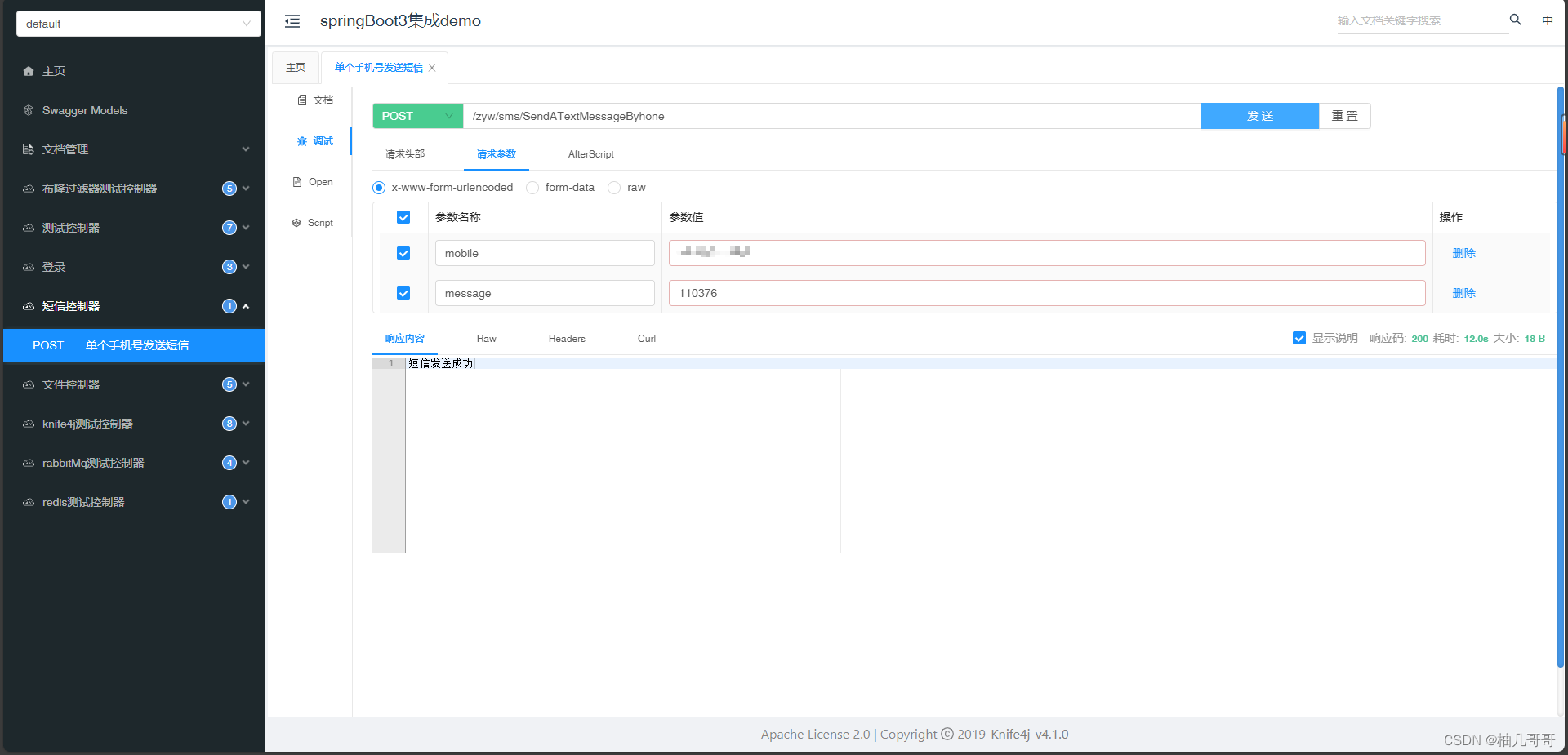Click the response text 短信发送成功
1568x755 pixels.
(x=441, y=363)
